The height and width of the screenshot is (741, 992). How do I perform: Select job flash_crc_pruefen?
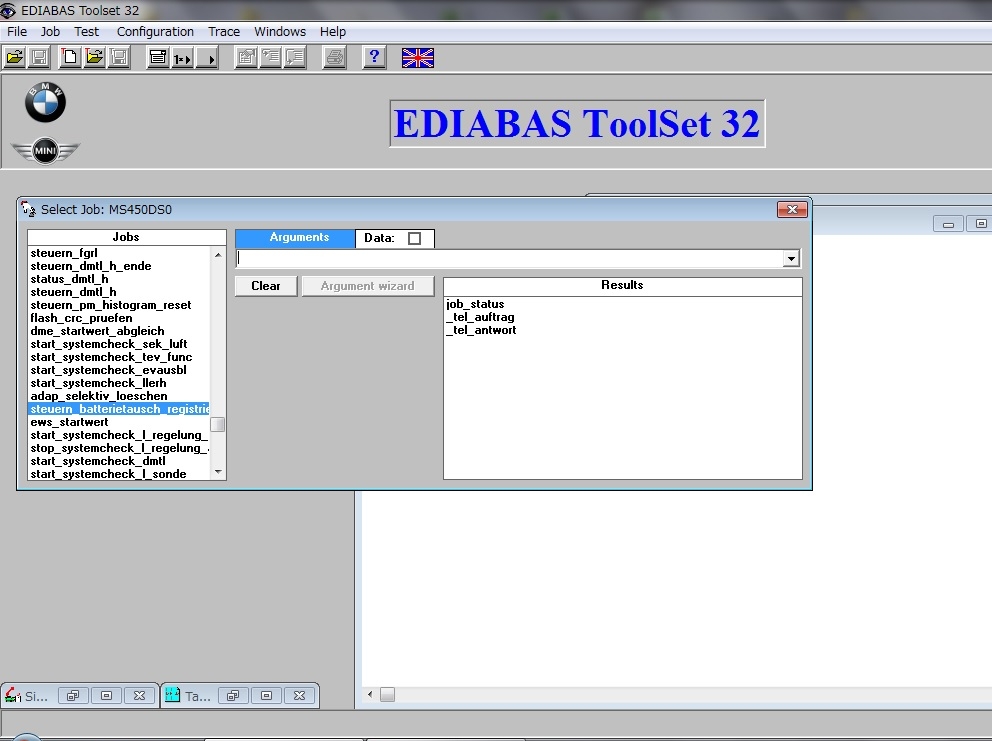tap(81, 318)
